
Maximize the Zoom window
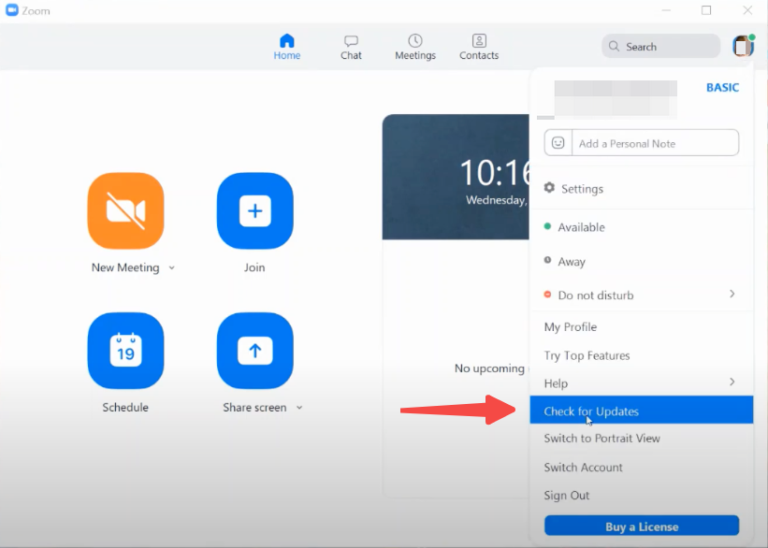coord(706,10)
